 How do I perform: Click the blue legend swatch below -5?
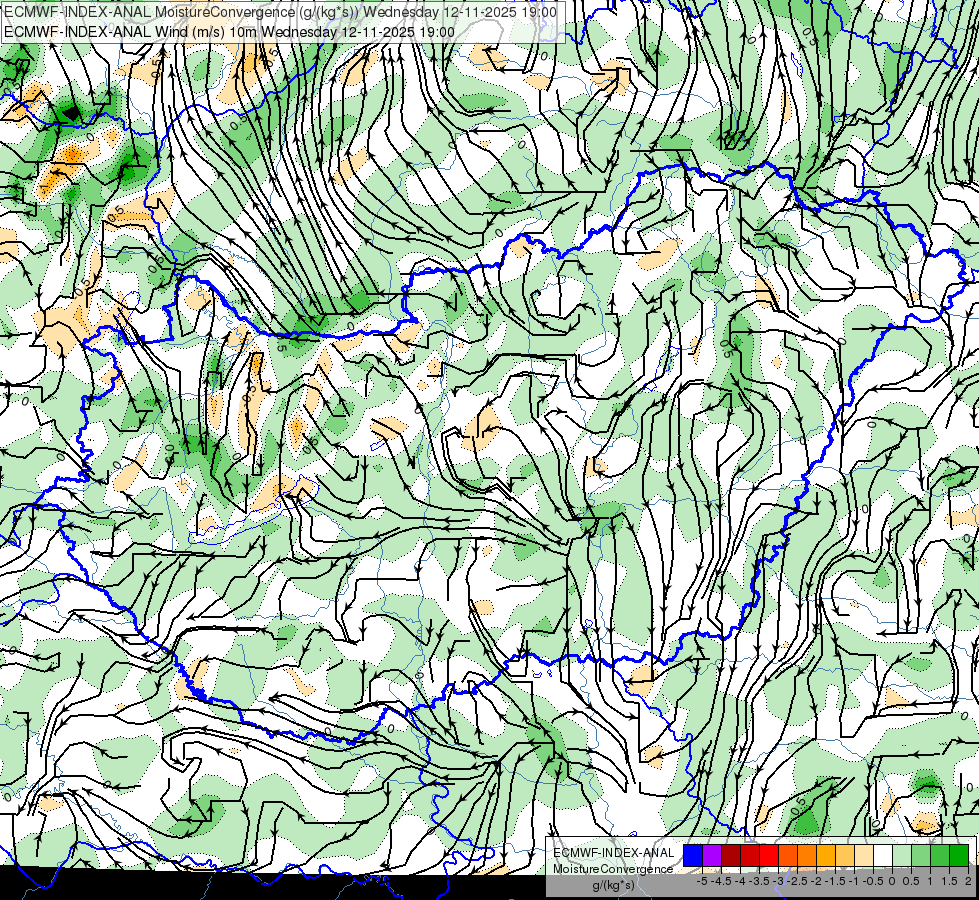tap(693, 855)
